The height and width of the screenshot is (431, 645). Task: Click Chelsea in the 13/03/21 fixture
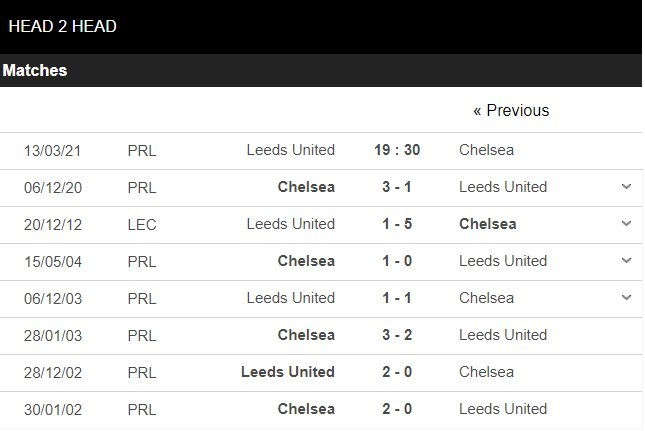click(x=487, y=150)
